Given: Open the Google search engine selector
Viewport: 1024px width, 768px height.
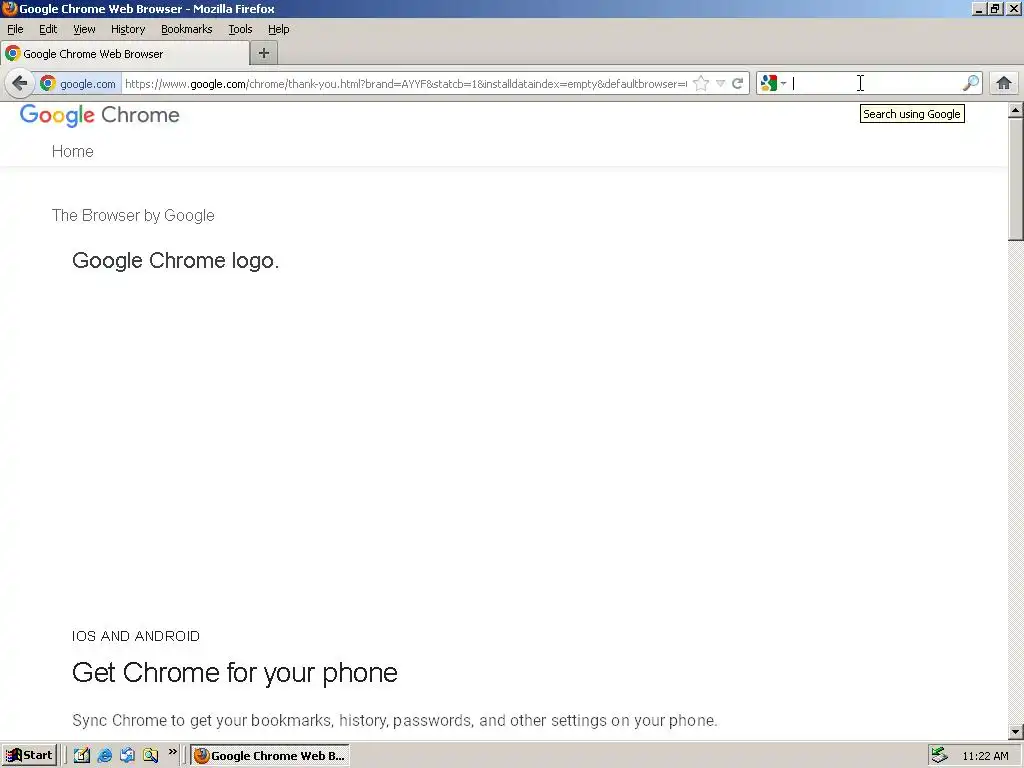Looking at the screenshot, I should (773, 83).
